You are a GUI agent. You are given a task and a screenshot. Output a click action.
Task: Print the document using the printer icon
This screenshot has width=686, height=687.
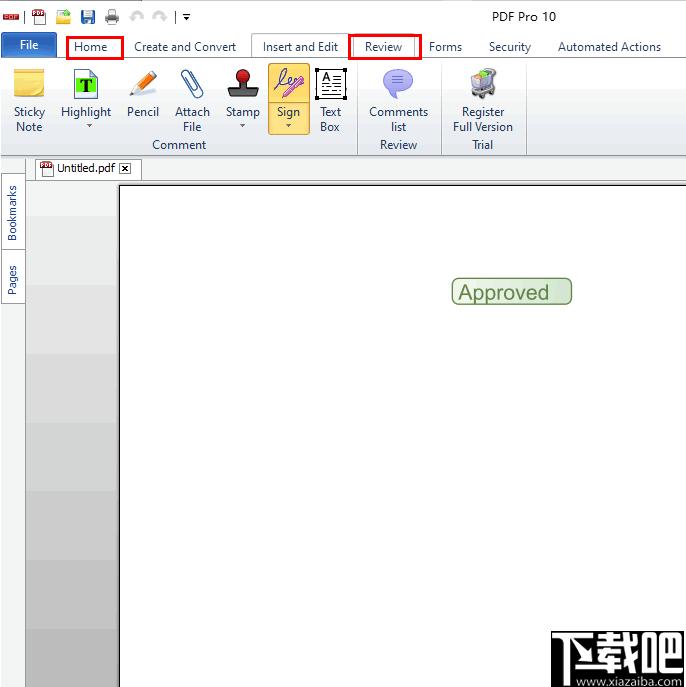click(112, 17)
